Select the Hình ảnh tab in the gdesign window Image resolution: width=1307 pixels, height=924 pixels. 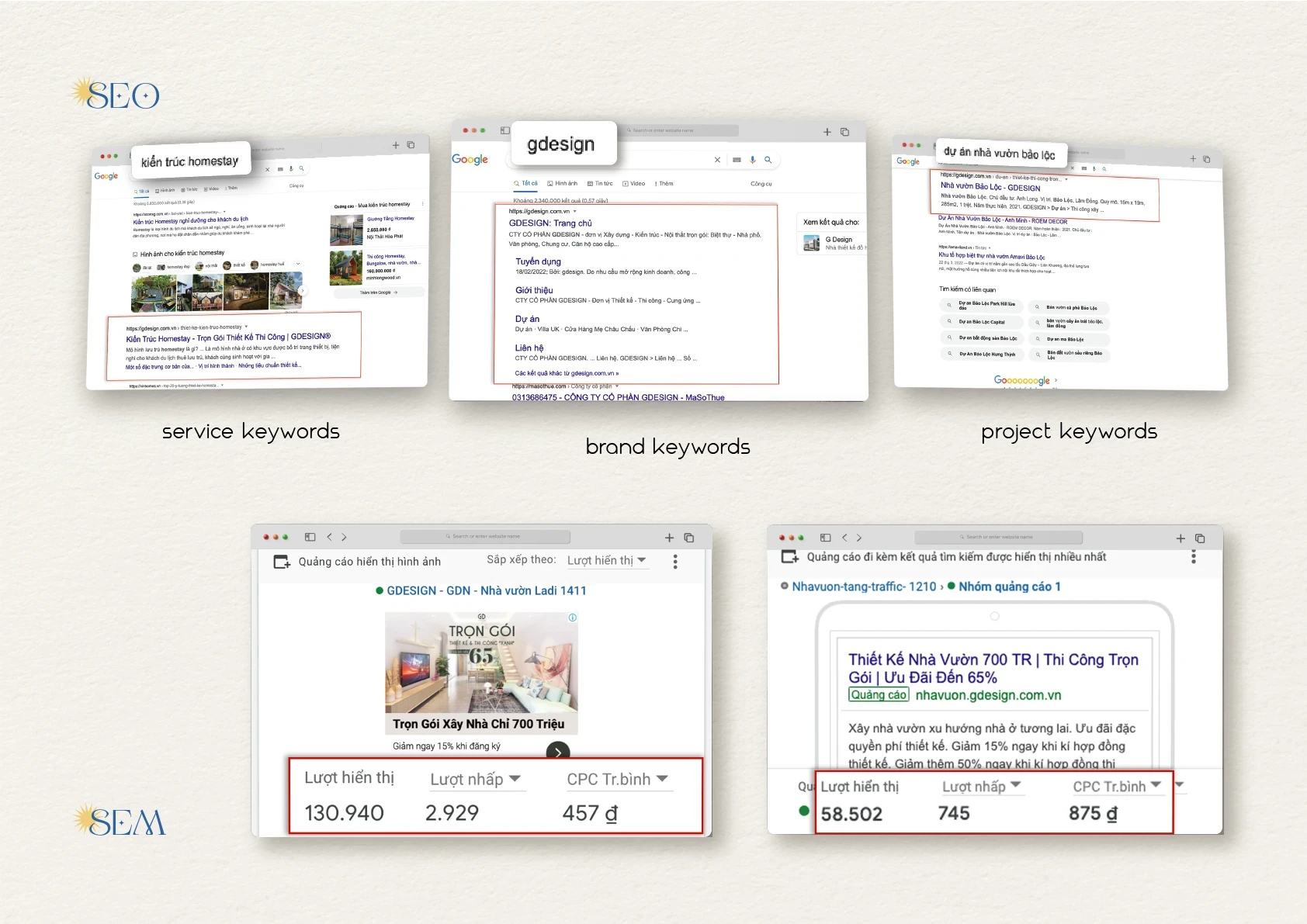pyautogui.click(x=562, y=184)
